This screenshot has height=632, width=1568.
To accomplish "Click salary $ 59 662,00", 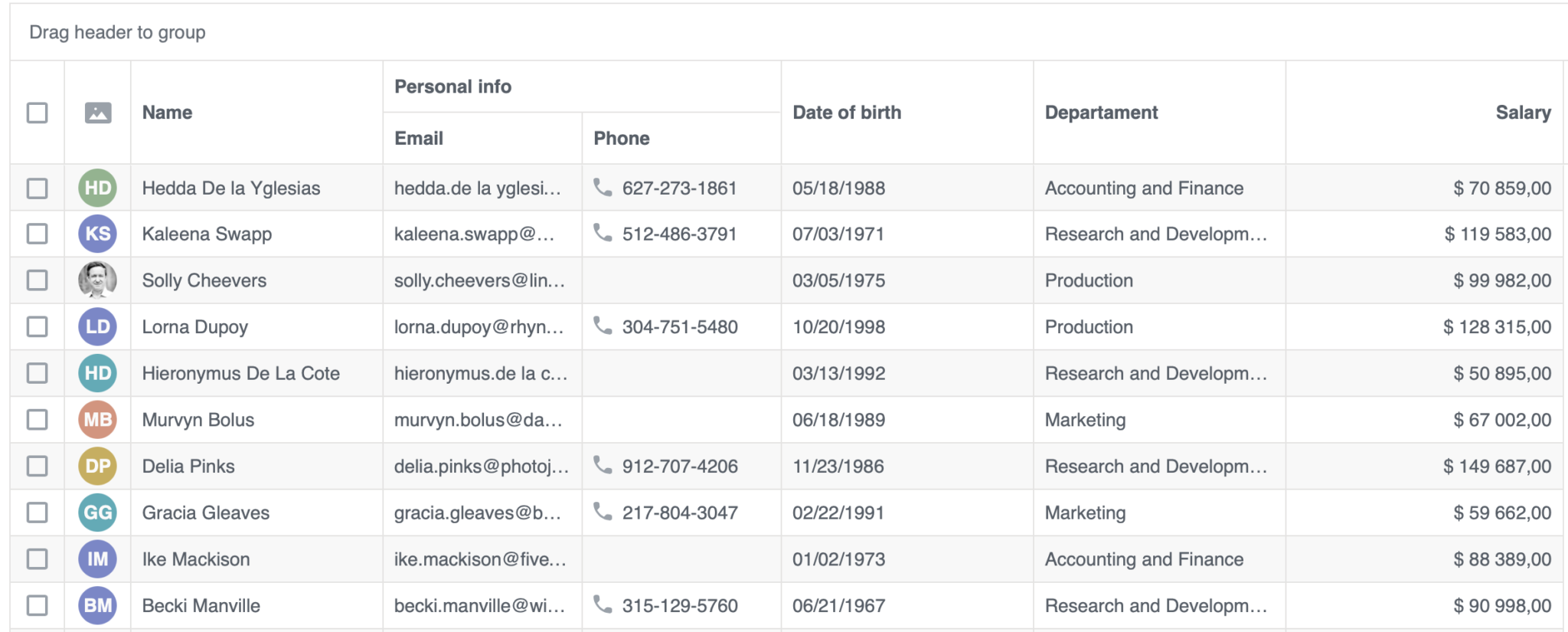I will coord(1502,512).
